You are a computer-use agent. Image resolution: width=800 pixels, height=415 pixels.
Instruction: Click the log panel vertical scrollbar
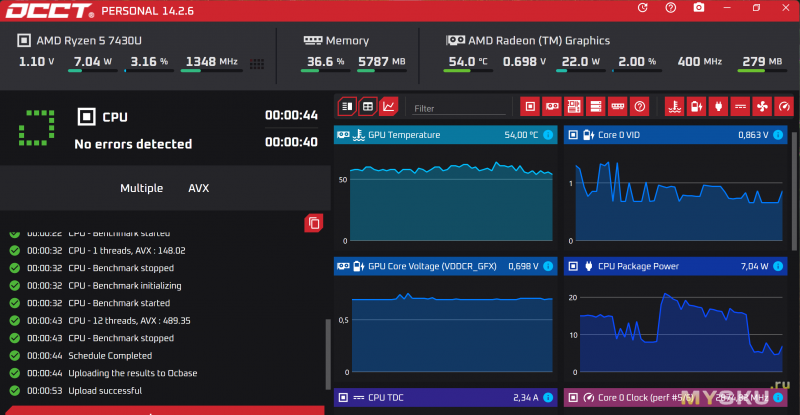(x=327, y=355)
